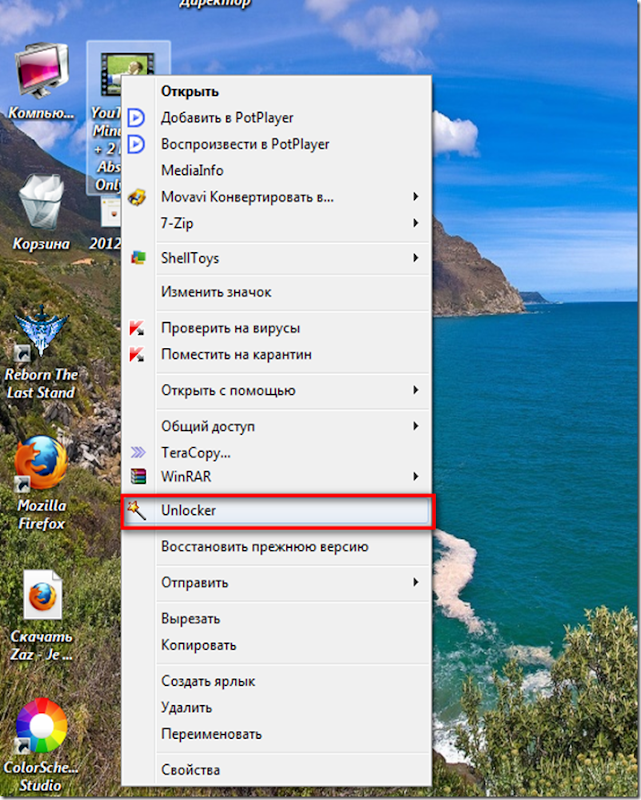Choose Открыть in the context menu
641x800 pixels.
coord(276,91)
